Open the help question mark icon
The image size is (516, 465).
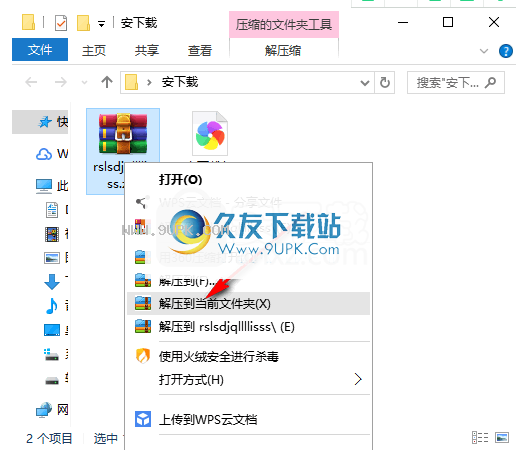[506, 51]
